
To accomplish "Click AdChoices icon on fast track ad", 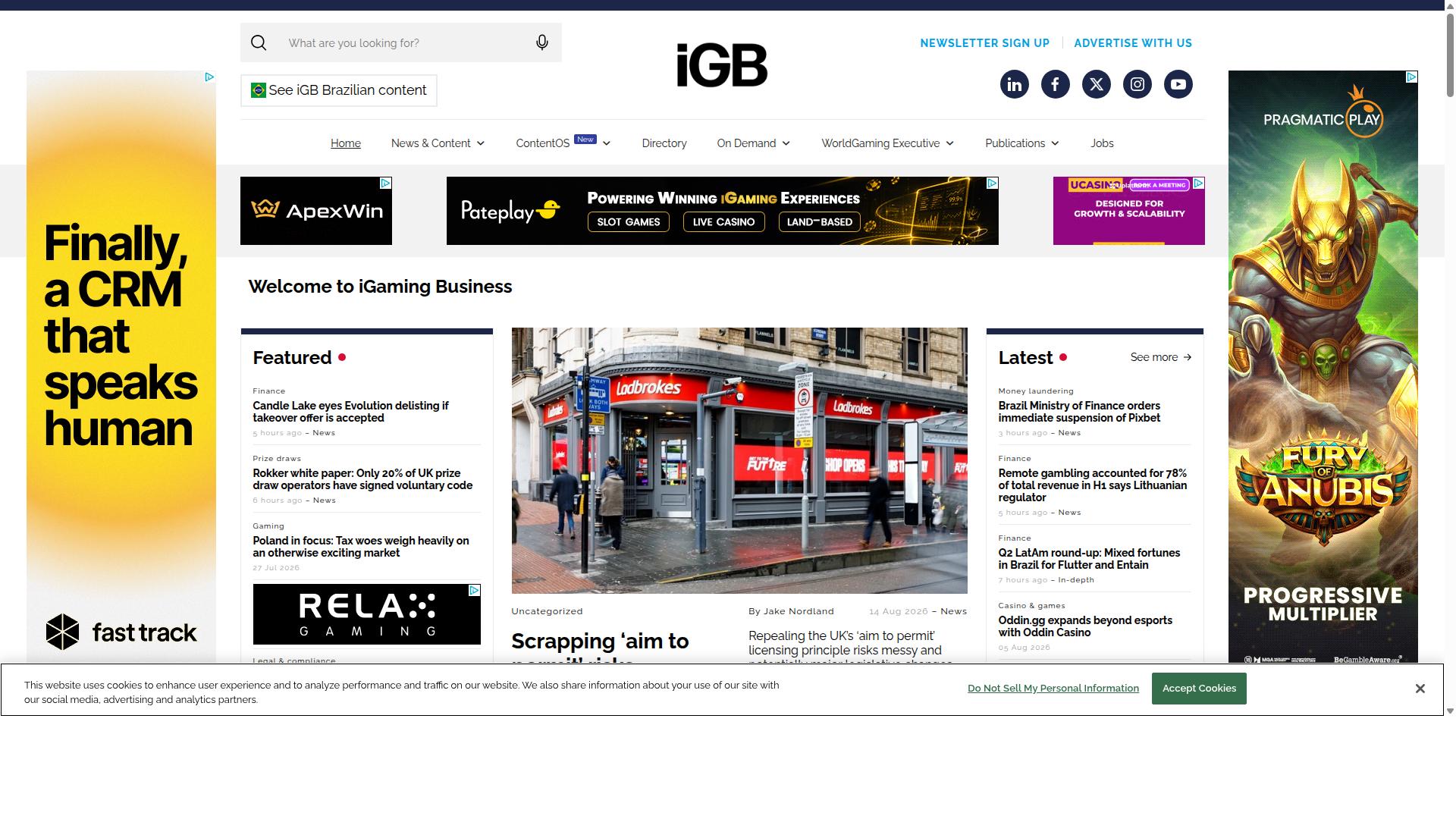I will (209, 77).
